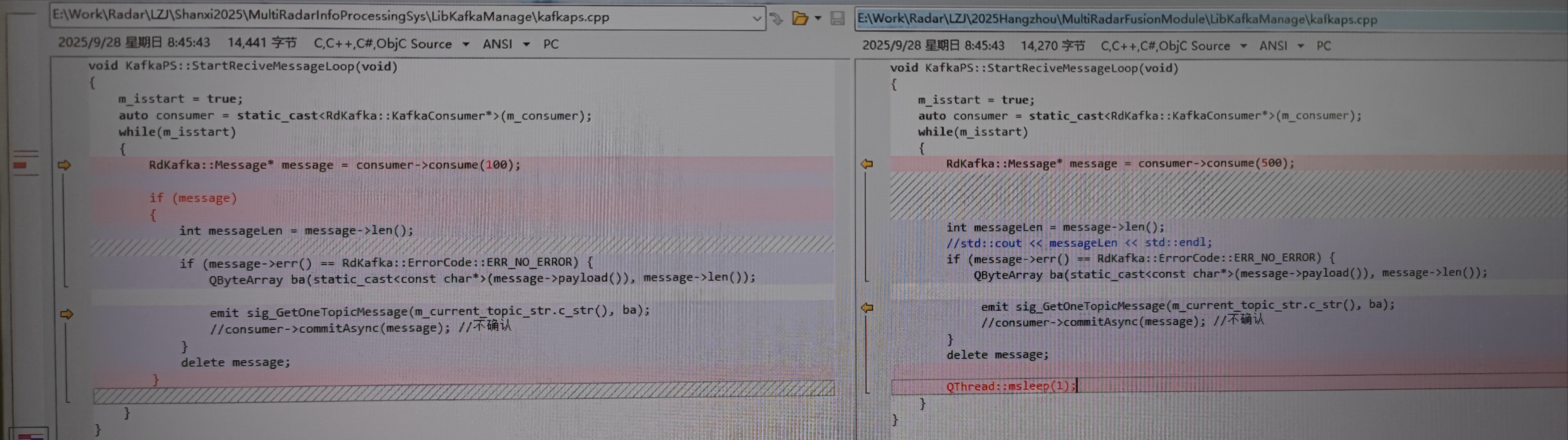Click the left pane browse-for-file folder icon
Image resolution: width=1568 pixels, height=440 pixels.
tap(799, 18)
